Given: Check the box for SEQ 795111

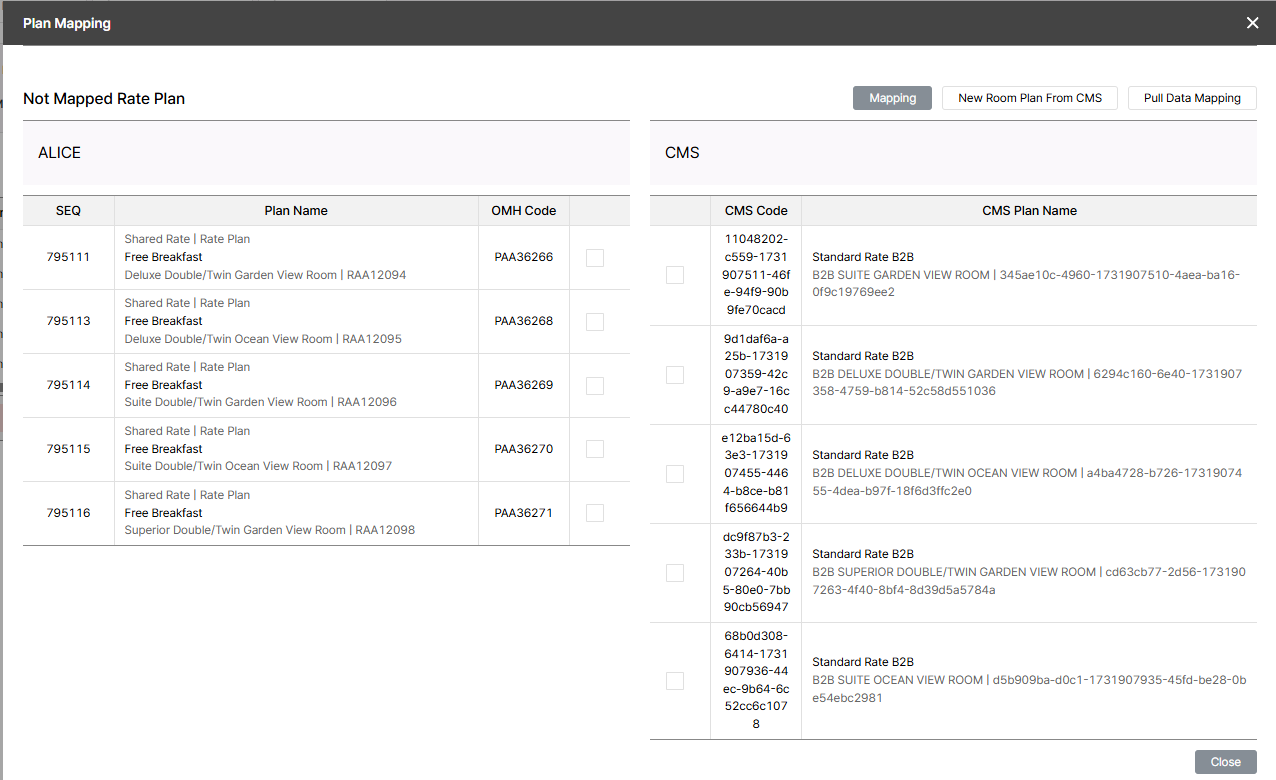Looking at the screenshot, I should tap(595, 257).
